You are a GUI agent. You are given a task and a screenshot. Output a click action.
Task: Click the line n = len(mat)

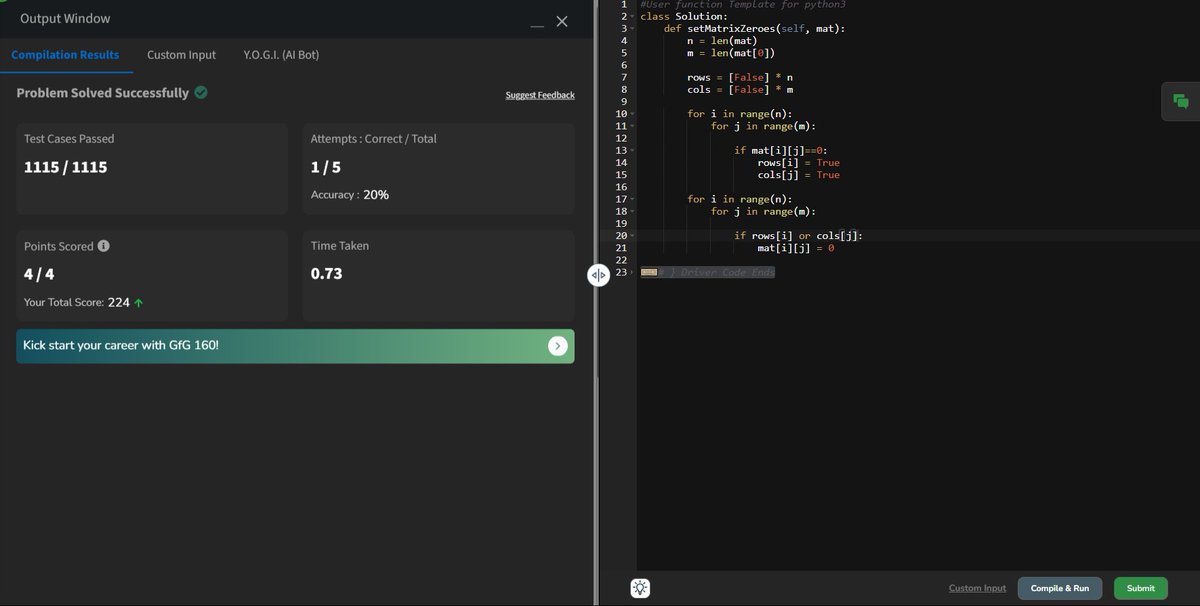click(722, 41)
